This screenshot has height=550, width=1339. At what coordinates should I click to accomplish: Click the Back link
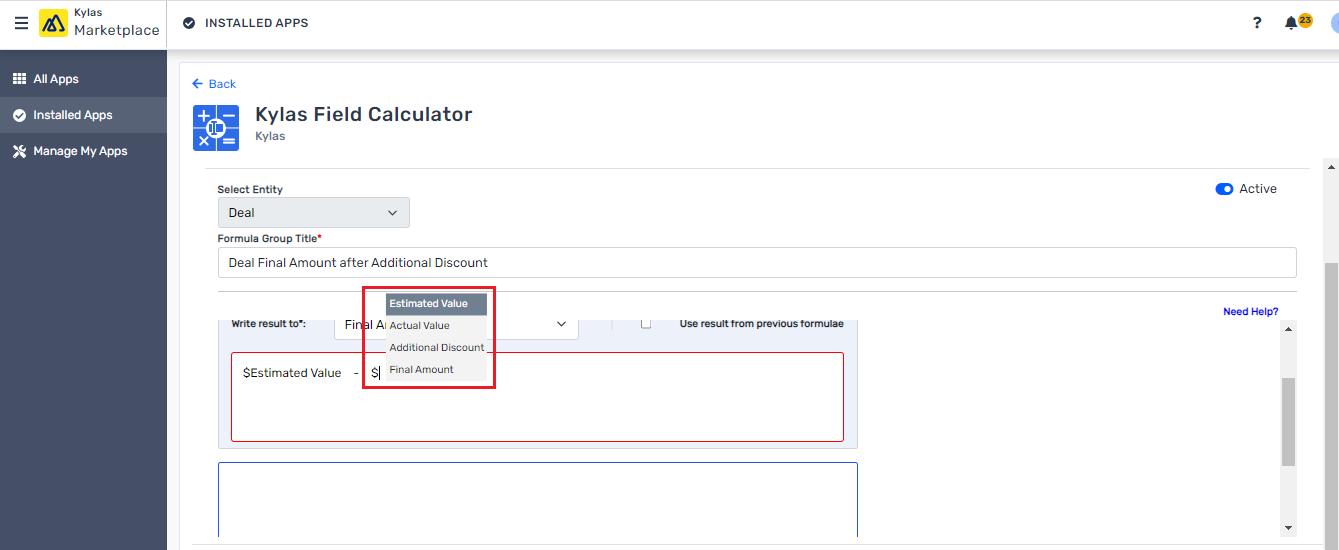[214, 84]
